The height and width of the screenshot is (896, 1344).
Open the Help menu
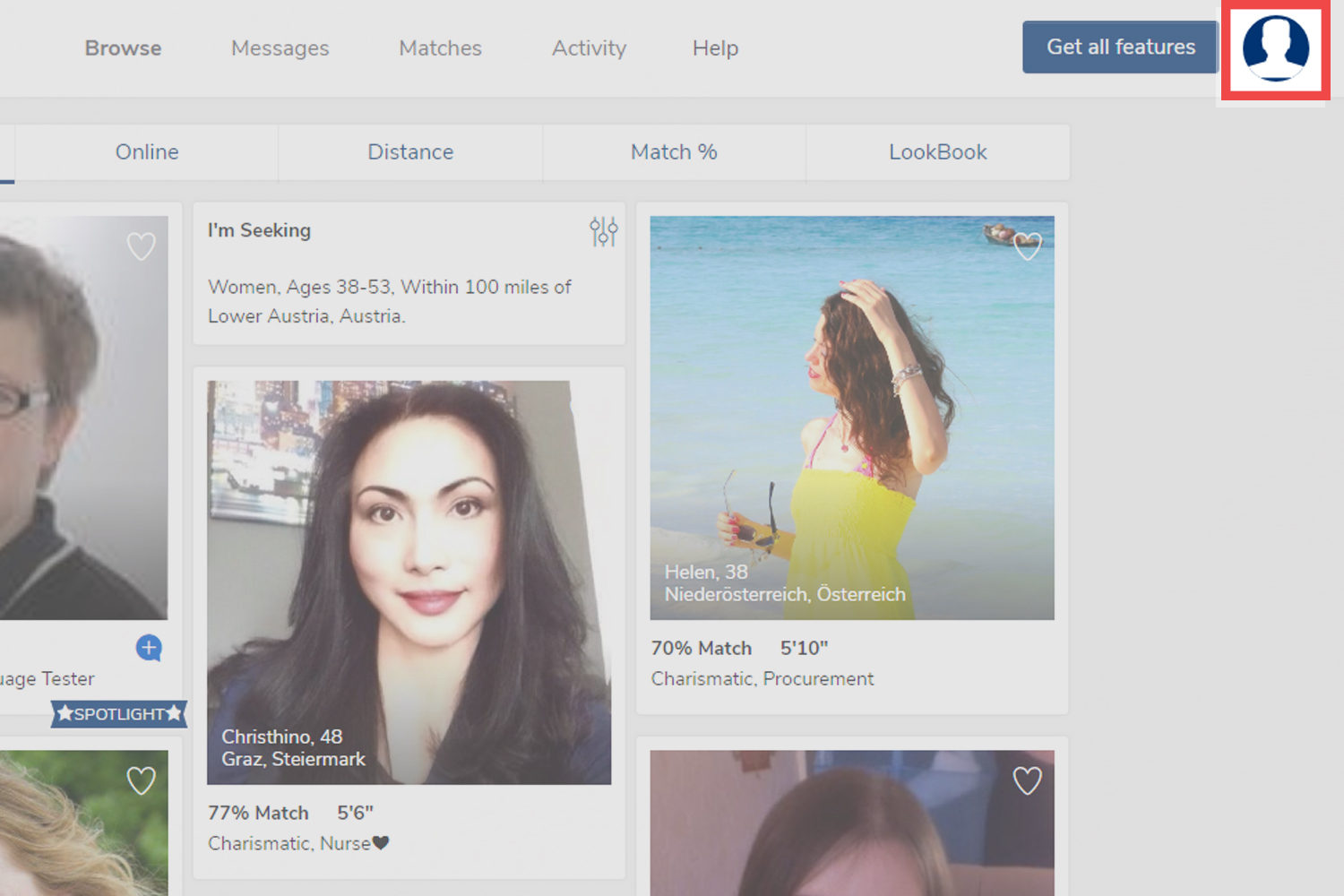pos(715,48)
